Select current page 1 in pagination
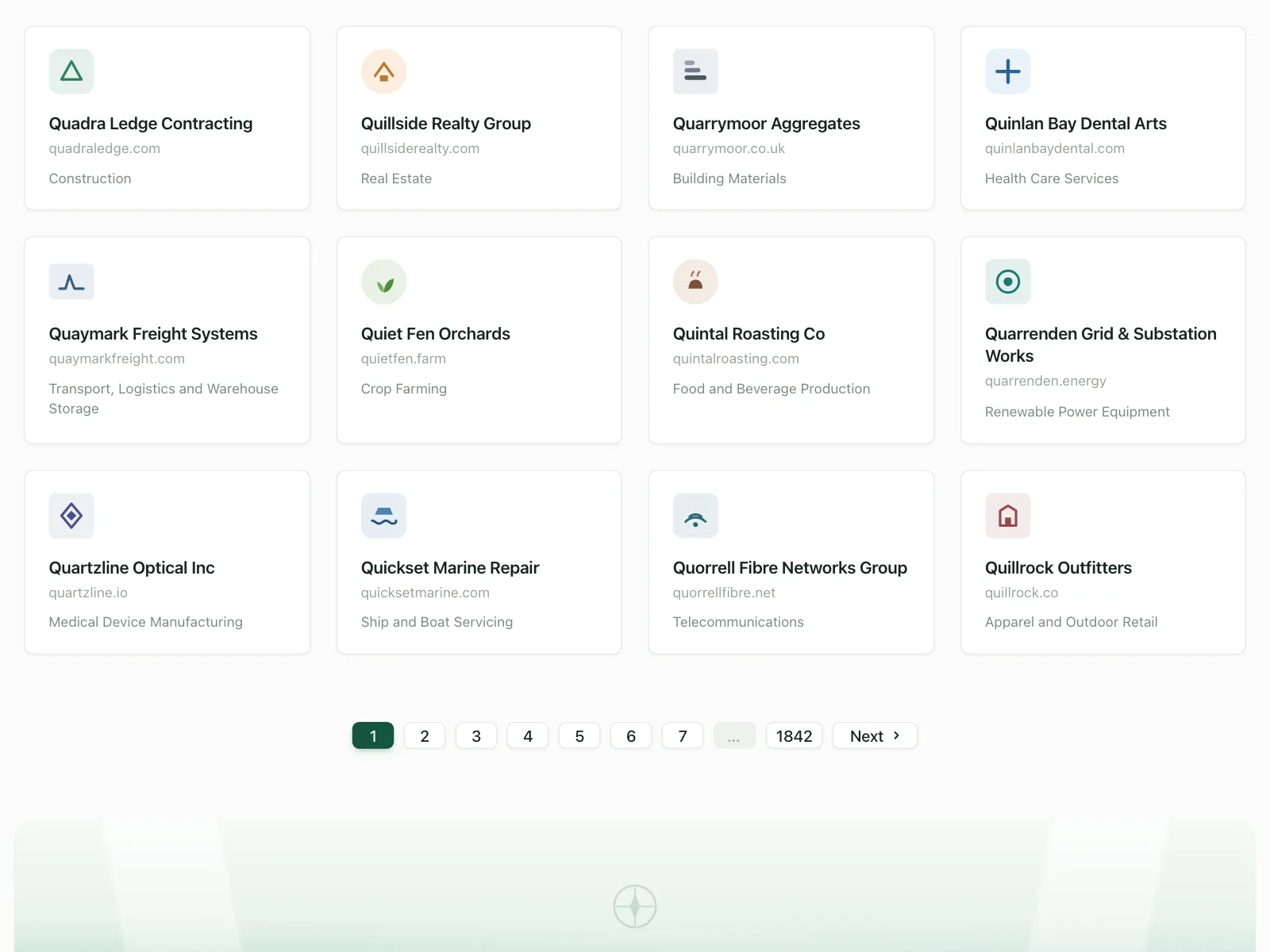The width and height of the screenshot is (1270, 952). click(x=373, y=735)
